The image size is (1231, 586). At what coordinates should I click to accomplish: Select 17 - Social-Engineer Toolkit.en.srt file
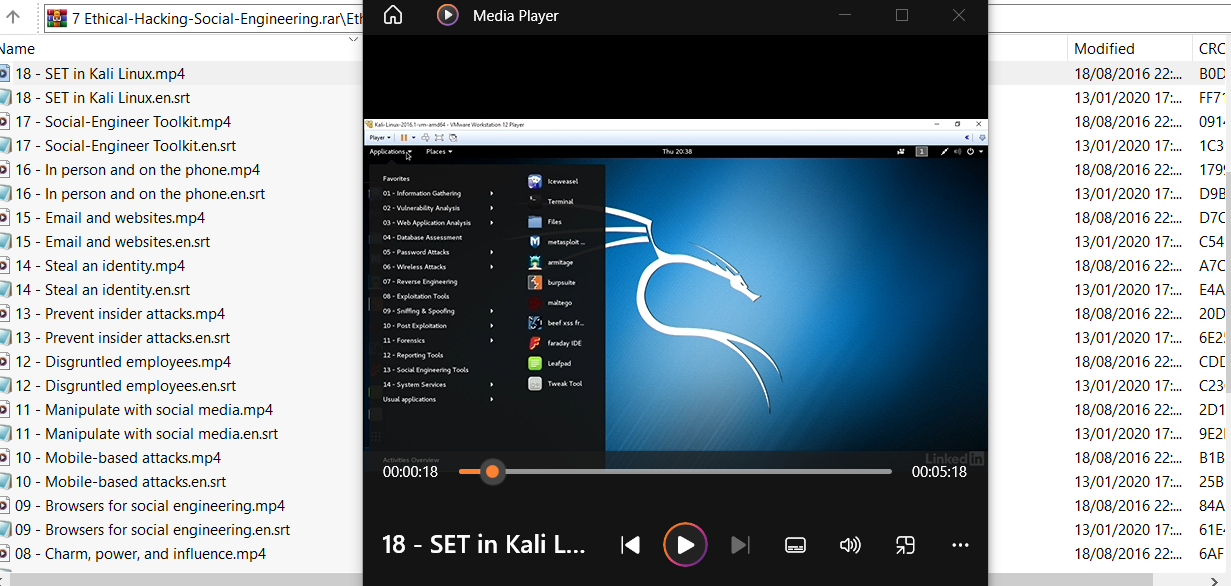point(125,145)
